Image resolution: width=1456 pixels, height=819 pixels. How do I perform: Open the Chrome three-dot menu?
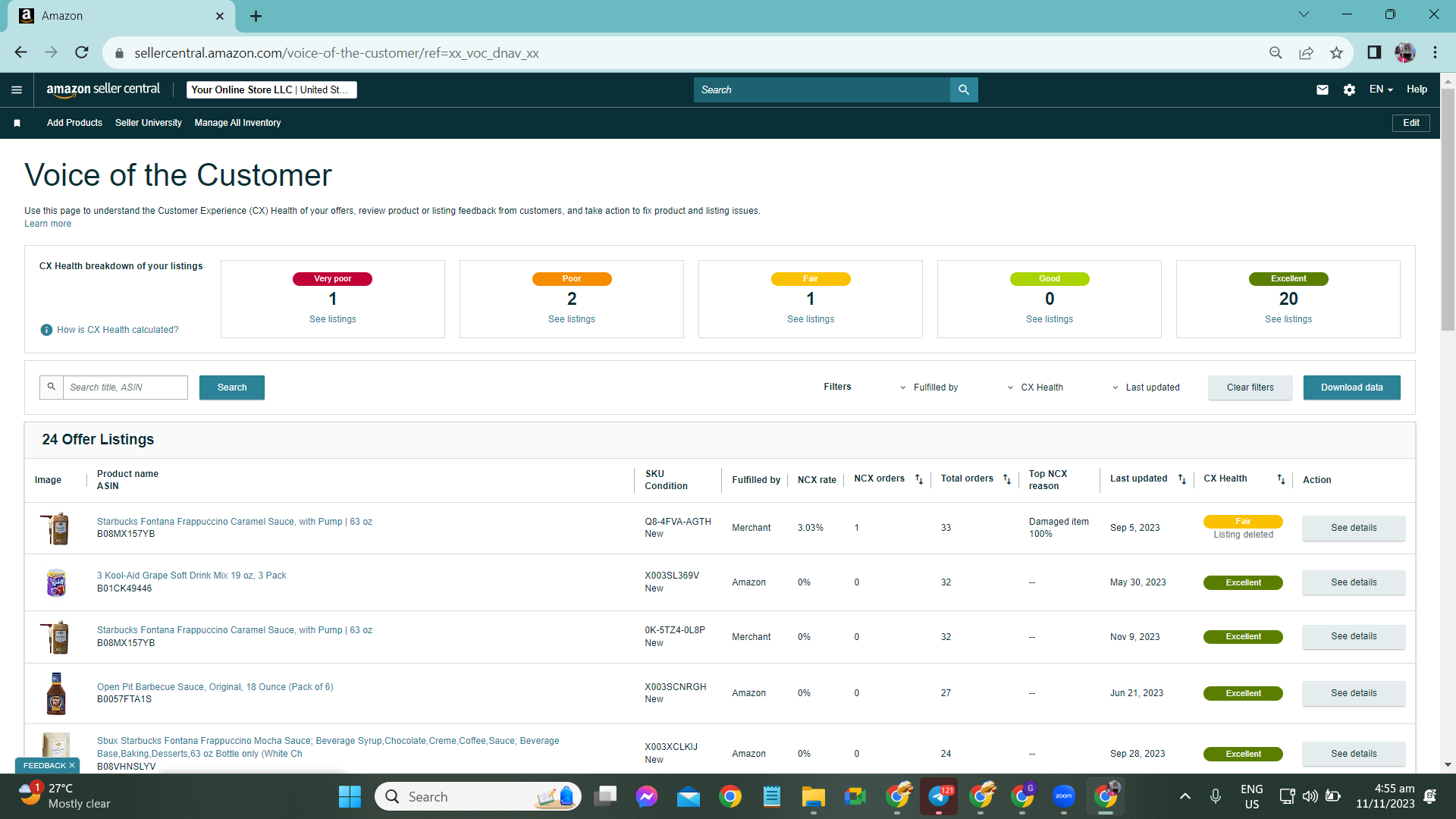[1435, 52]
